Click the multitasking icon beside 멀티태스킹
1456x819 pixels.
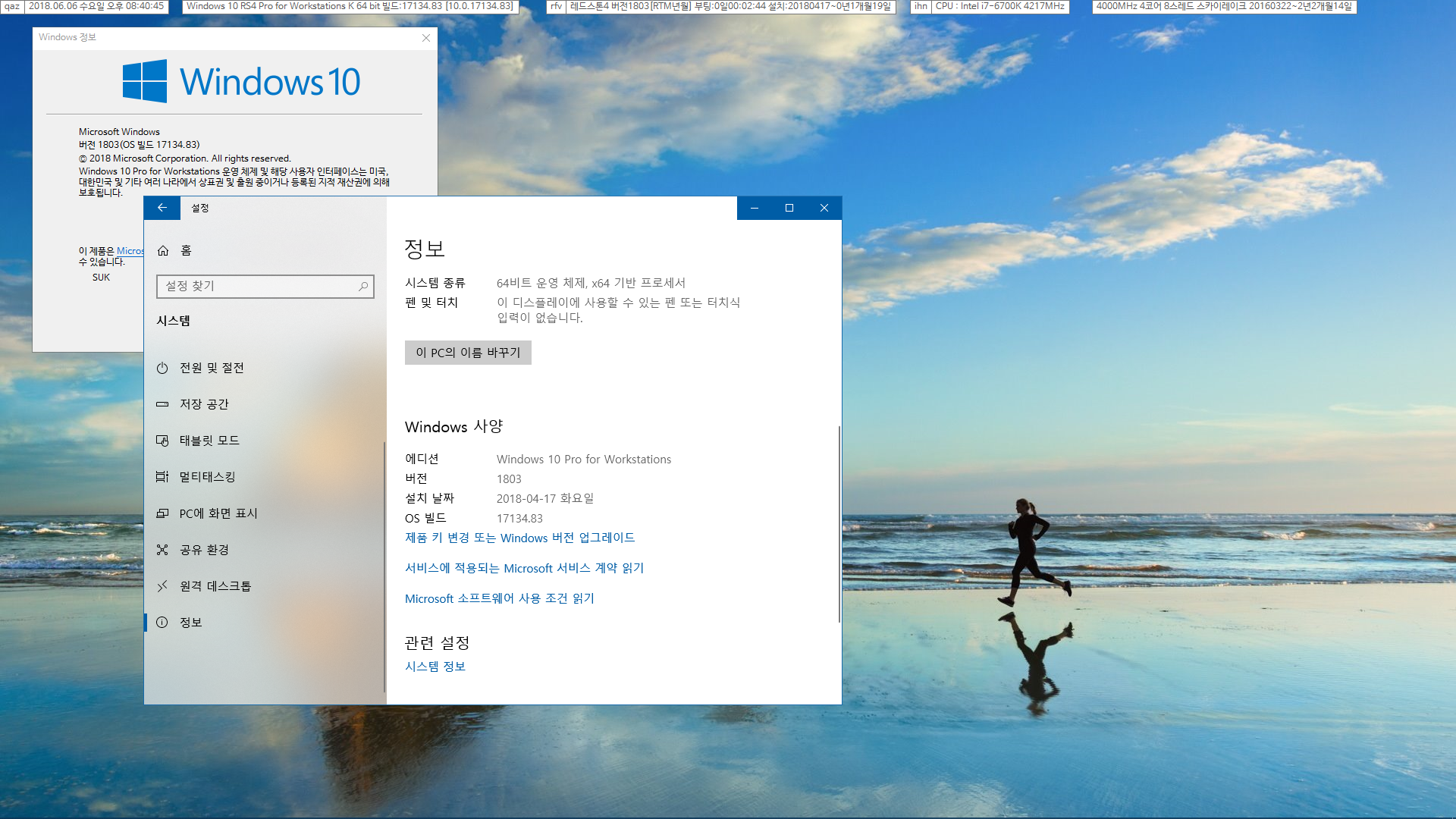[x=162, y=477]
